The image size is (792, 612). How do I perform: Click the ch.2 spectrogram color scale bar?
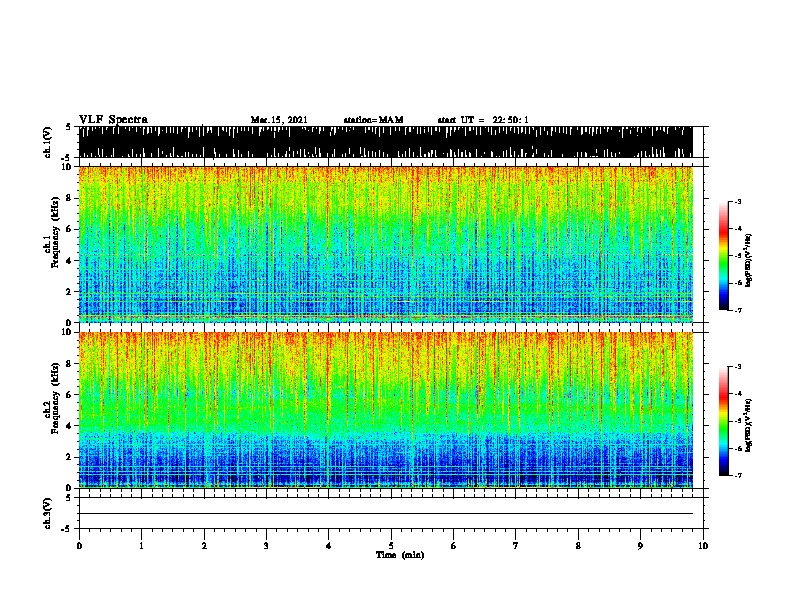tap(724, 421)
